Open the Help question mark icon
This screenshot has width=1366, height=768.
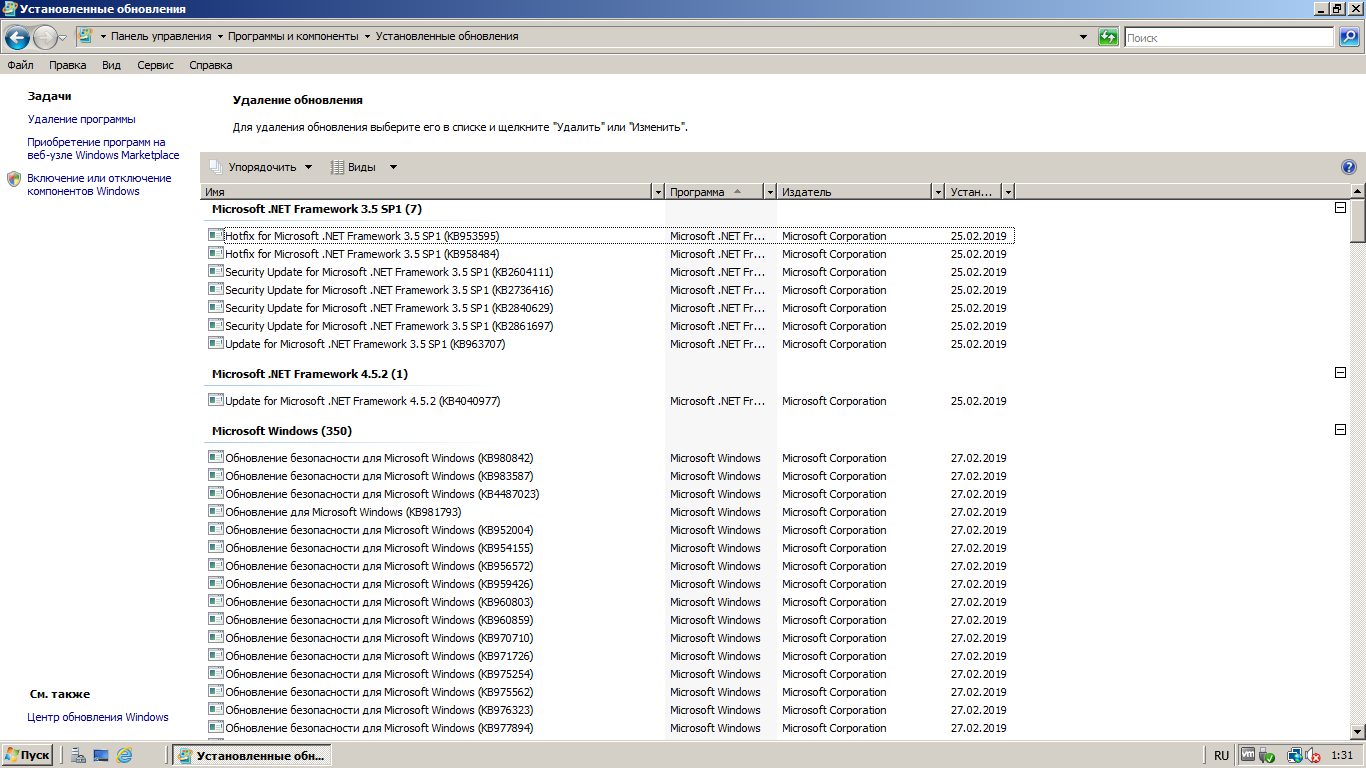coord(1349,167)
